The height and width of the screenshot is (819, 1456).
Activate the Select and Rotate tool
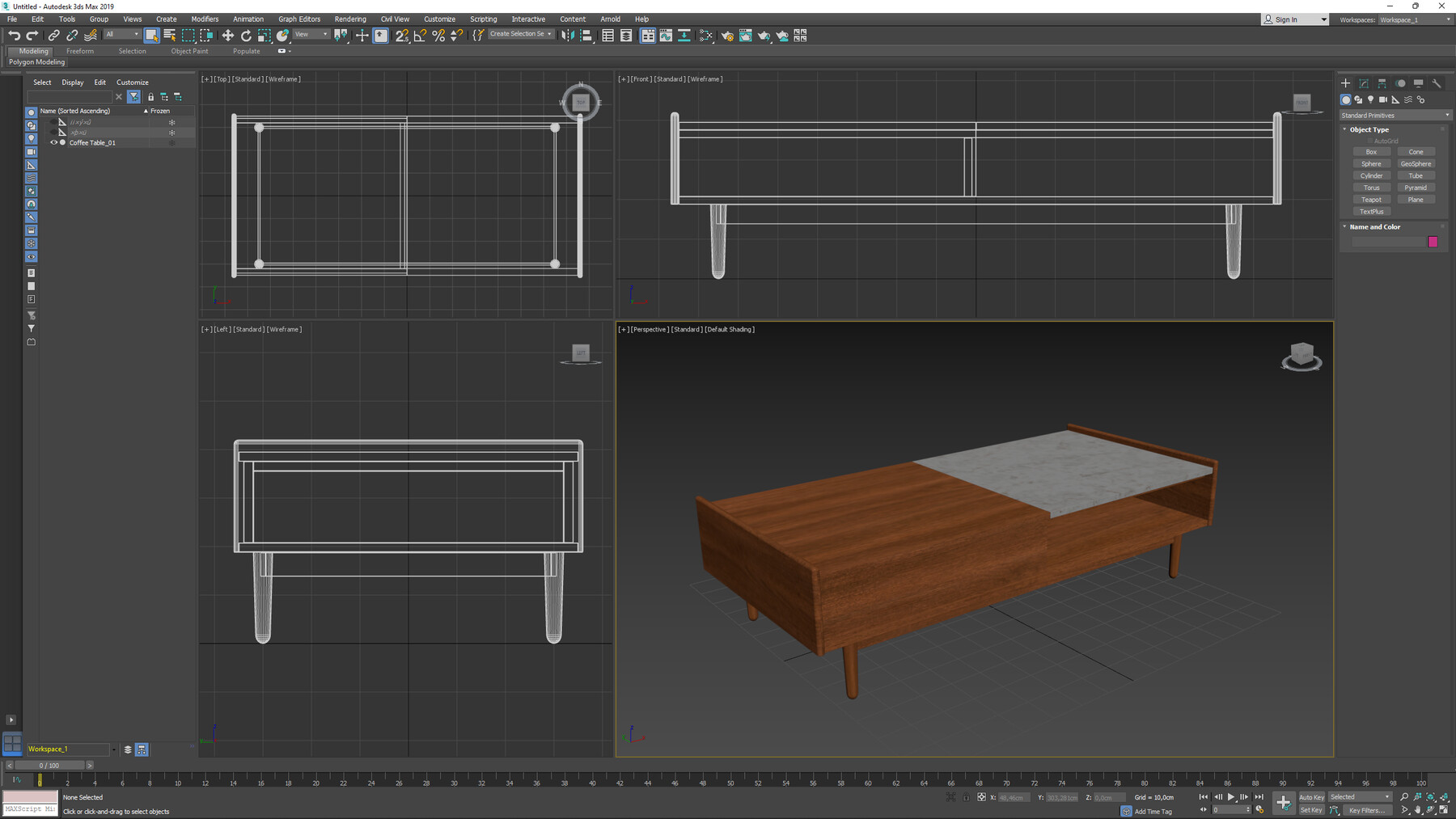tap(245, 35)
